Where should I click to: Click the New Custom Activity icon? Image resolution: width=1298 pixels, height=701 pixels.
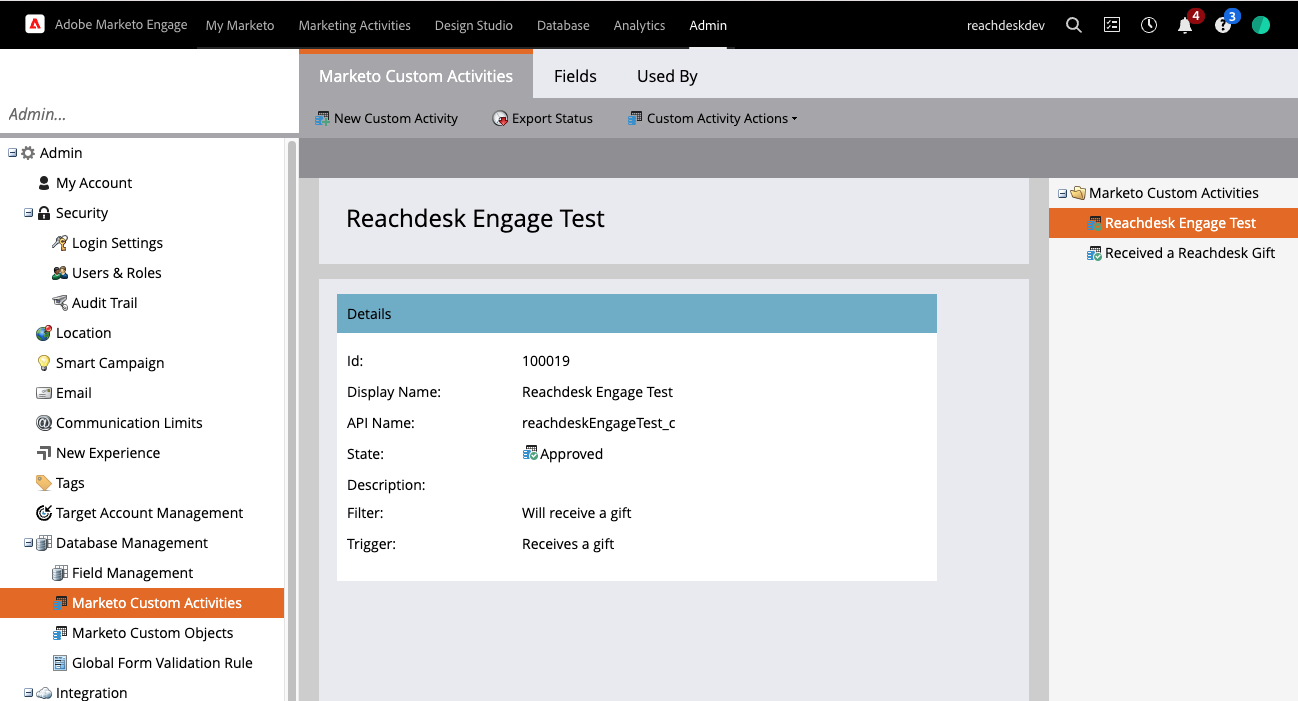pyautogui.click(x=322, y=118)
